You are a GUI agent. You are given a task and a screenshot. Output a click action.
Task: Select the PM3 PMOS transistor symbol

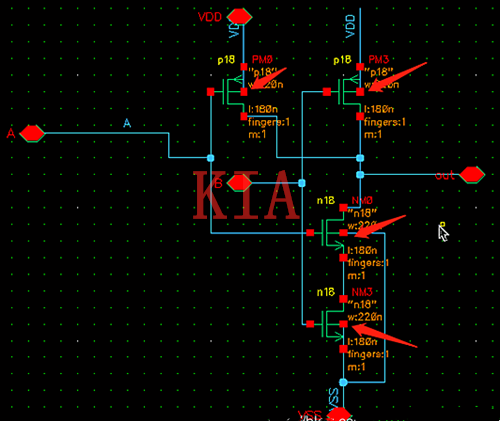(344, 92)
